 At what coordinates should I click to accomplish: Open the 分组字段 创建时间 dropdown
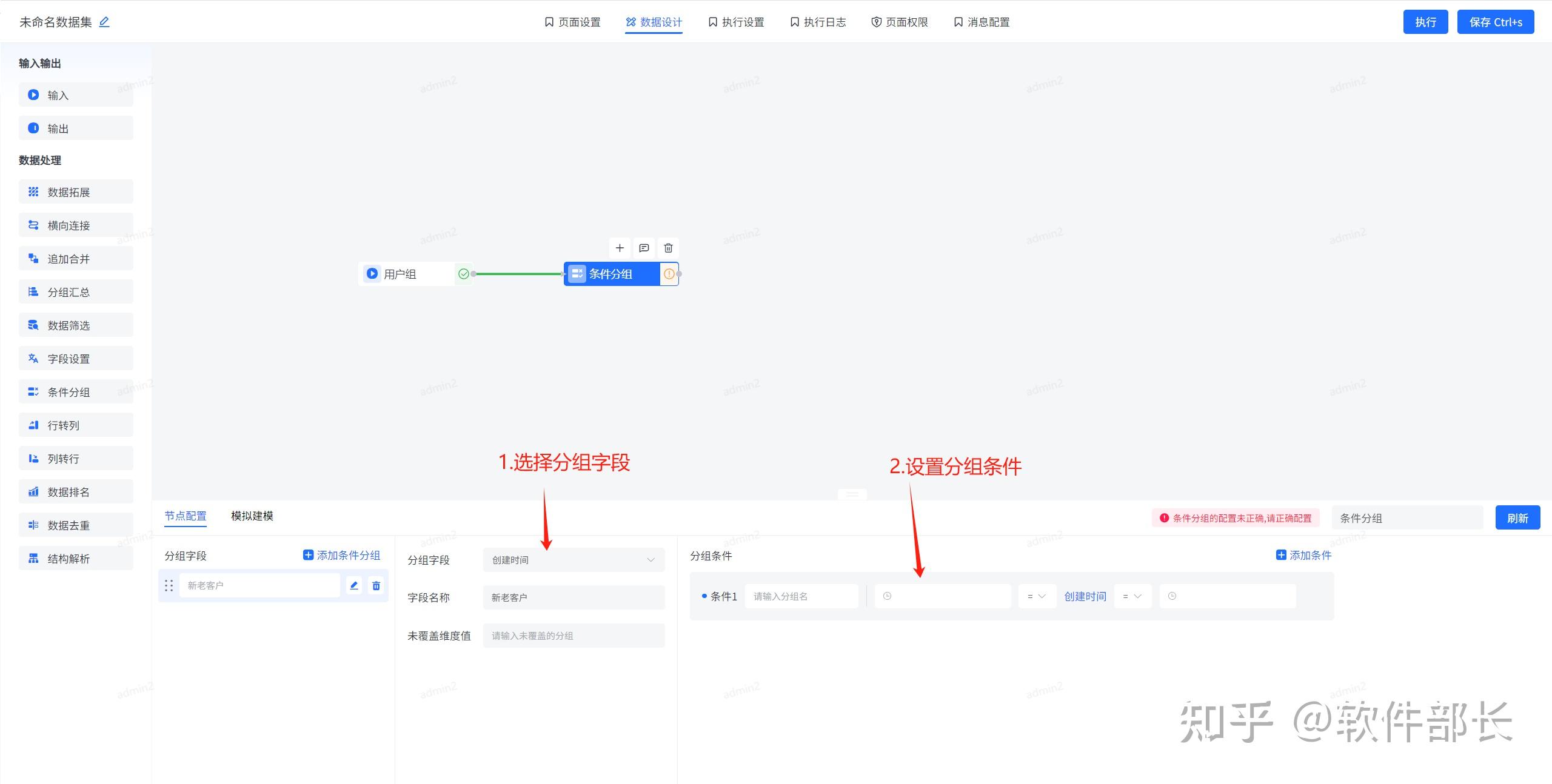tap(574, 560)
